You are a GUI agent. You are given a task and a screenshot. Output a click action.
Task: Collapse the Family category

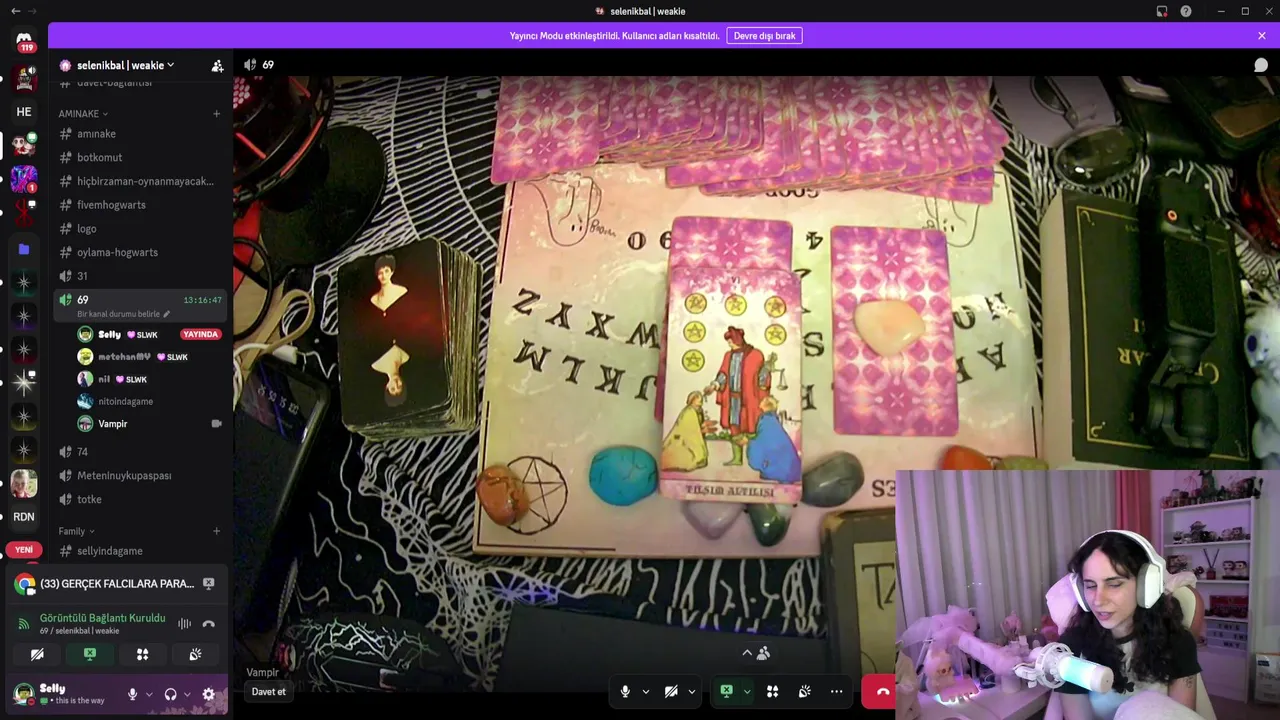pos(76,531)
